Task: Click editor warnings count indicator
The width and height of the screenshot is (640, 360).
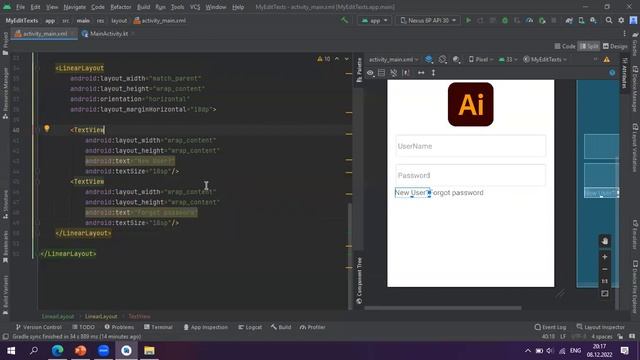Action: click(324, 59)
